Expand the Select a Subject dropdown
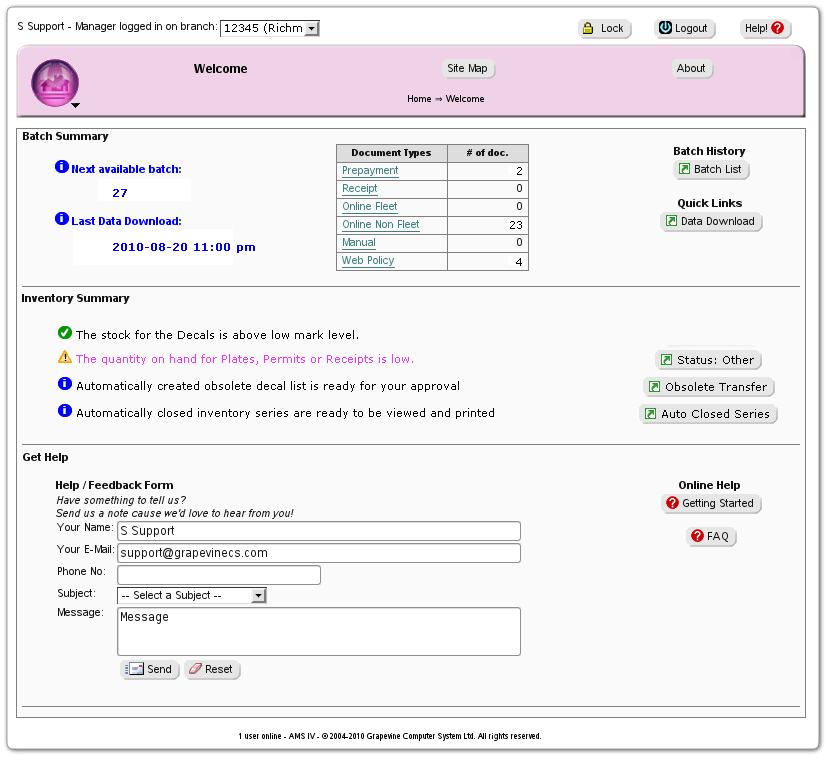Viewport: 830px width, 760px height. coord(258,596)
